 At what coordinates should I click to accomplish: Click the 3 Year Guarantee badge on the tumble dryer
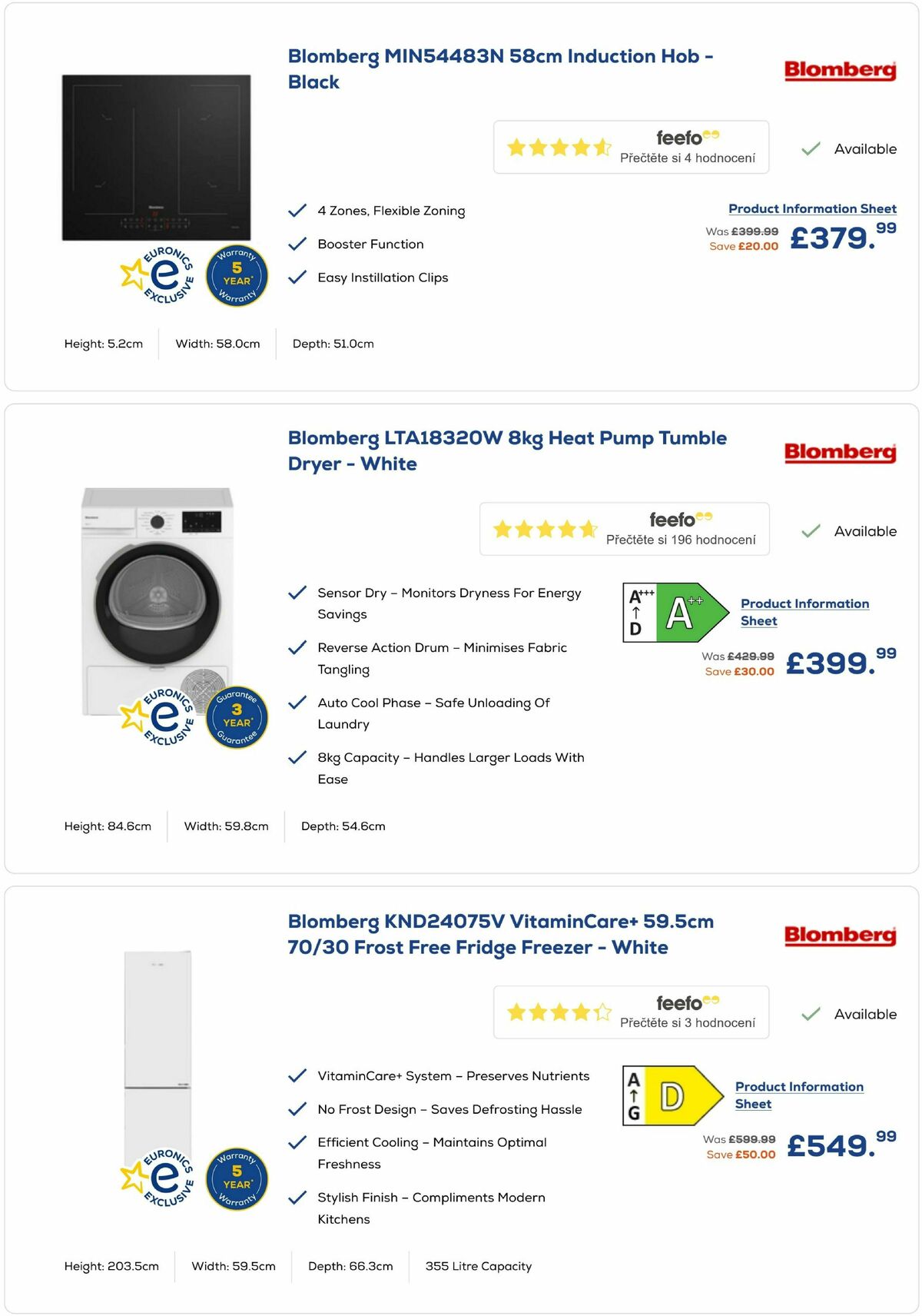point(237,715)
